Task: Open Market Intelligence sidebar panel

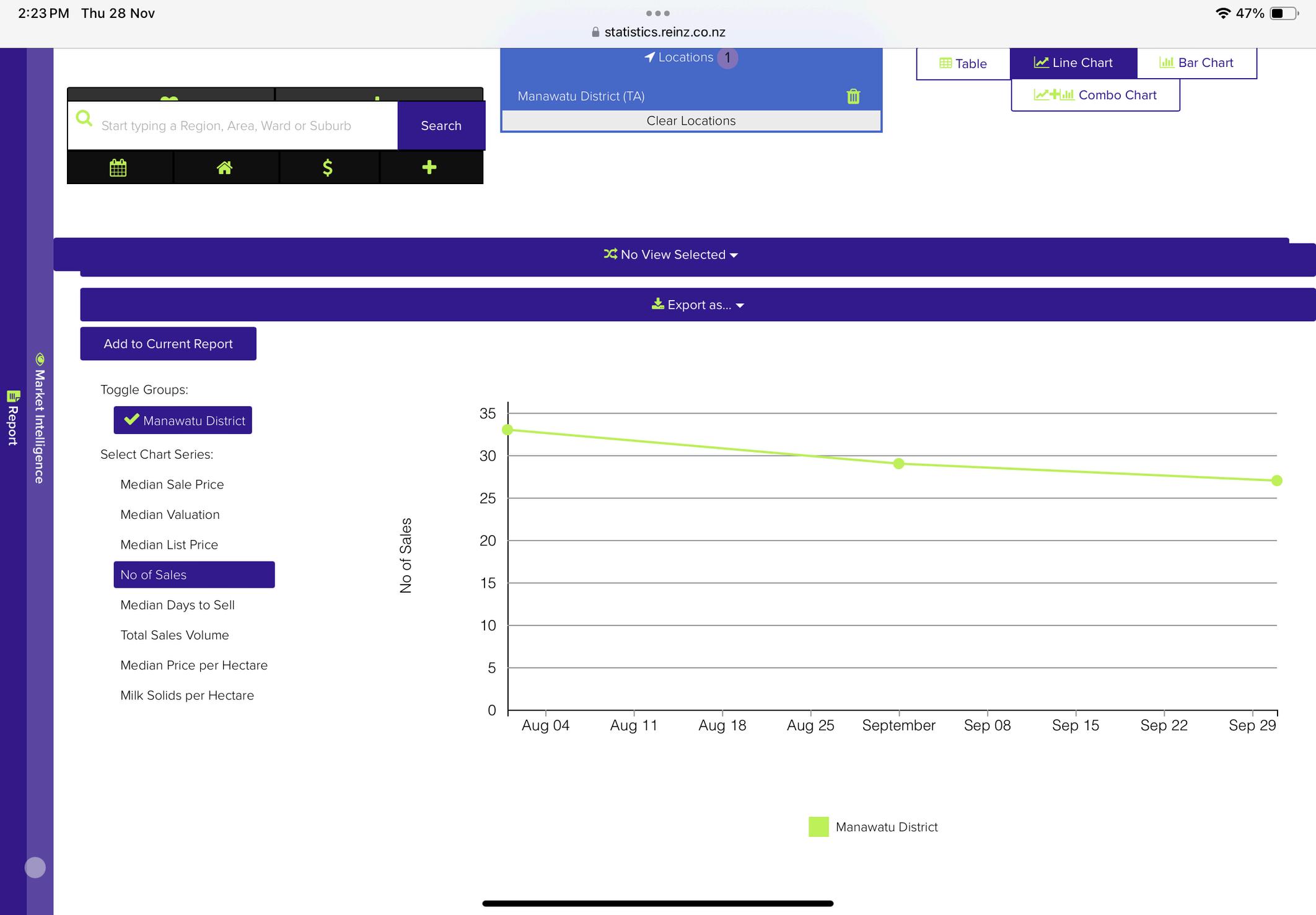Action: pyautogui.click(x=40, y=420)
